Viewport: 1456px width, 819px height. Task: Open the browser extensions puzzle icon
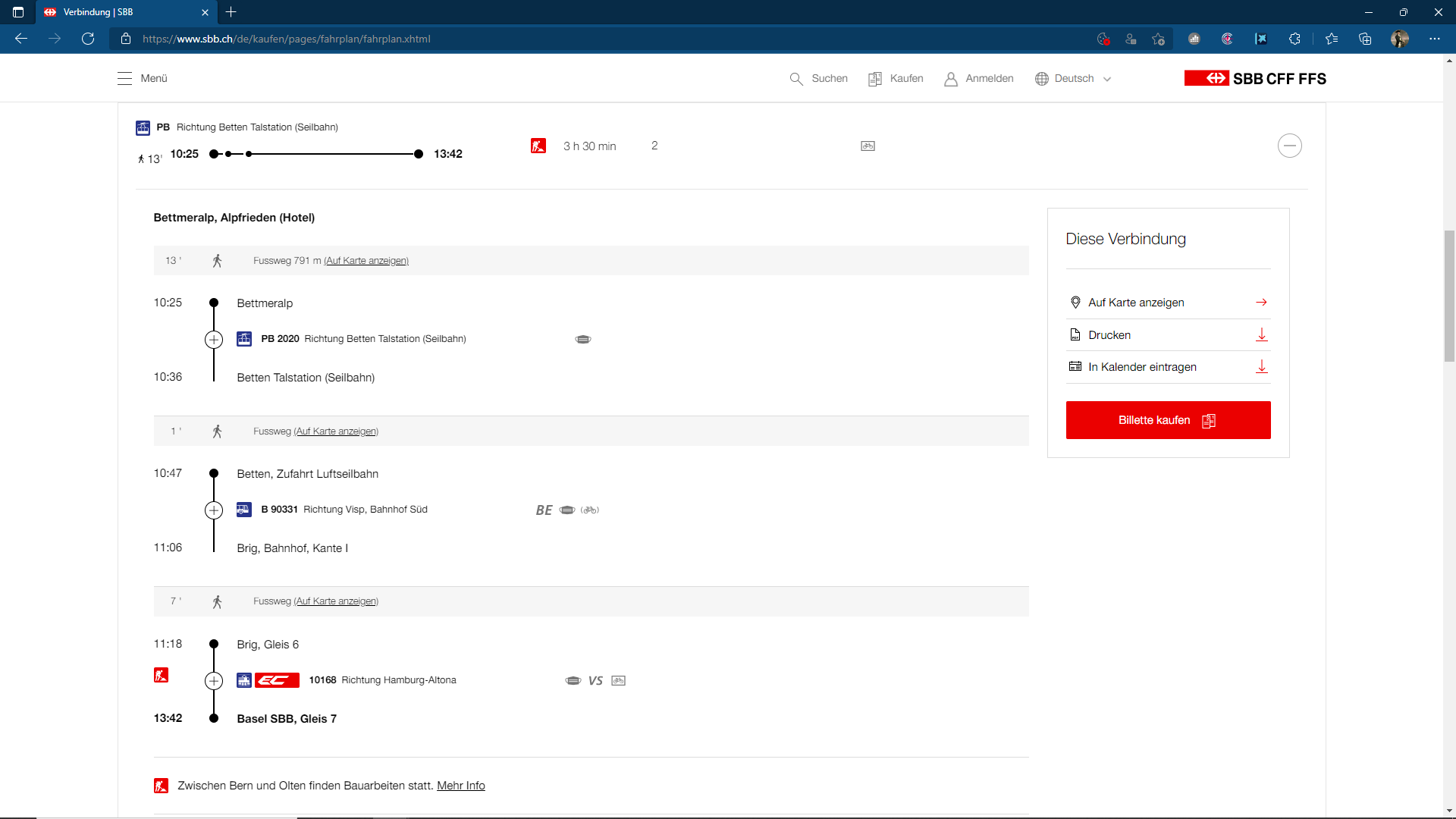[x=1294, y=39]
